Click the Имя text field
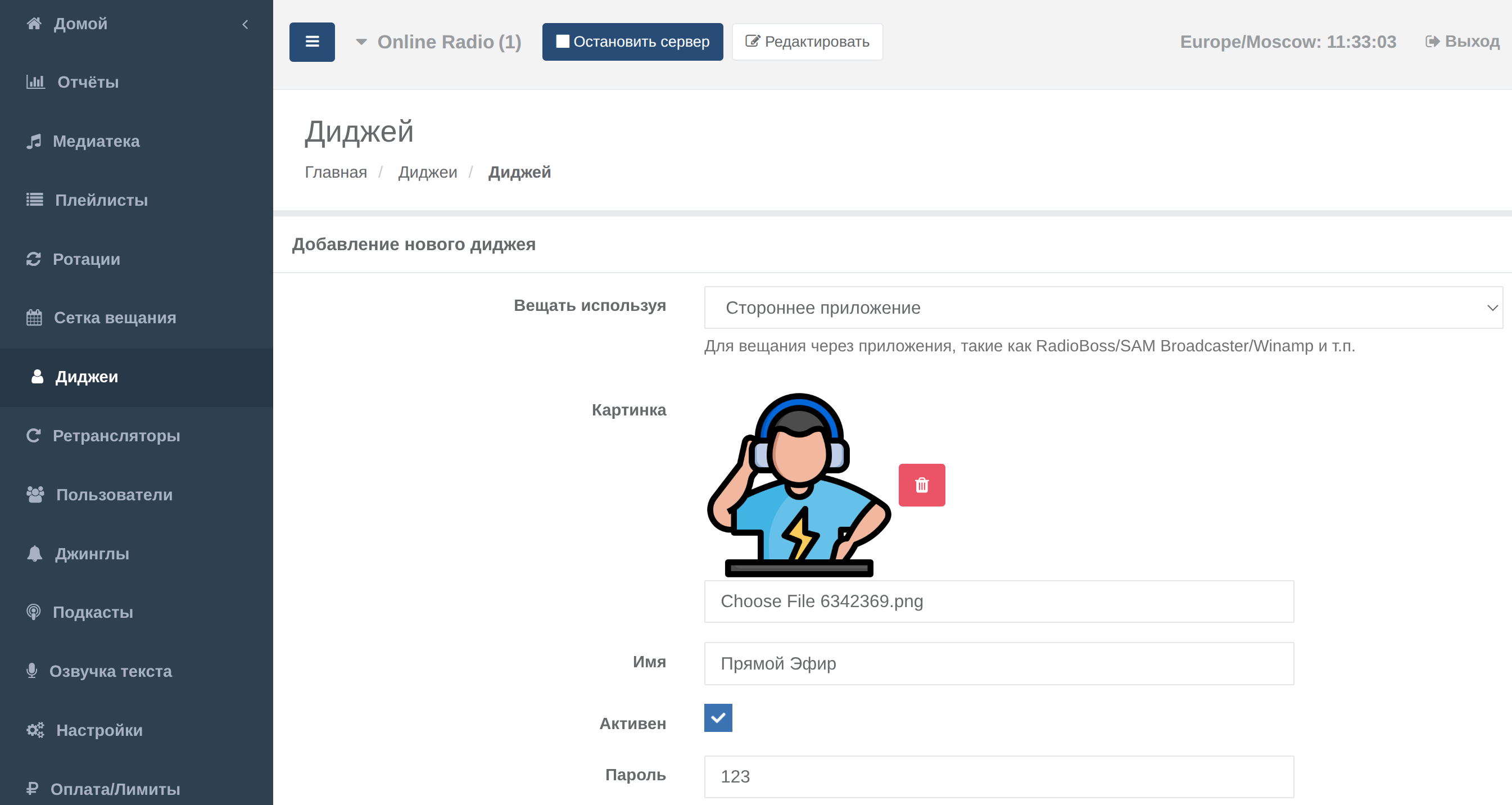Viewport: 1512px width, 805px height. click(998, 663)
